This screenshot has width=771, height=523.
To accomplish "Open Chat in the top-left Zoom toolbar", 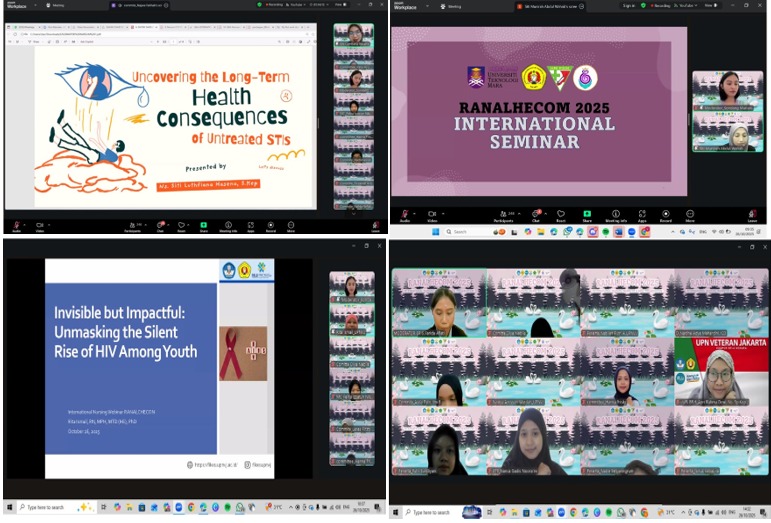I will pos(161,226).
